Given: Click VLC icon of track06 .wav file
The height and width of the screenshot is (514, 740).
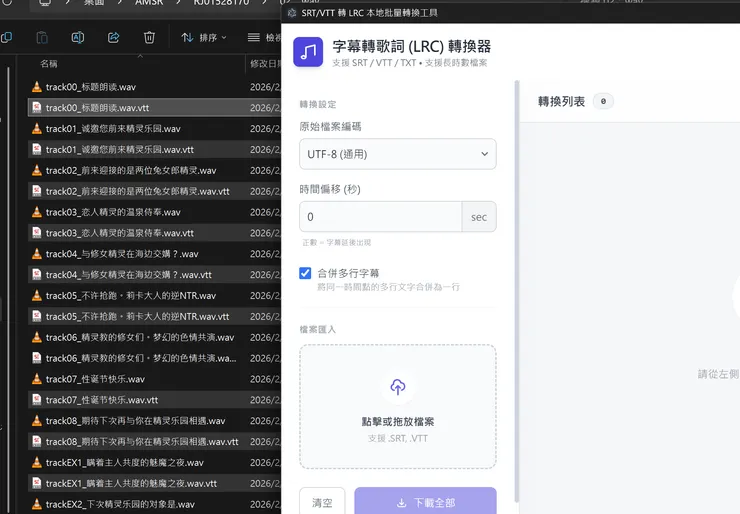Looking at the screenshot, I should pos(37,337).
